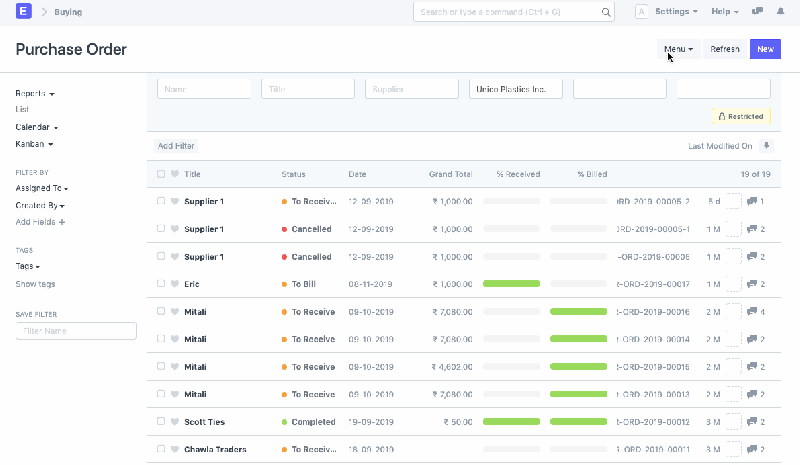
Task: Click the Unico Plastics Inc. company filter
Action: click(x=516, y=89)
